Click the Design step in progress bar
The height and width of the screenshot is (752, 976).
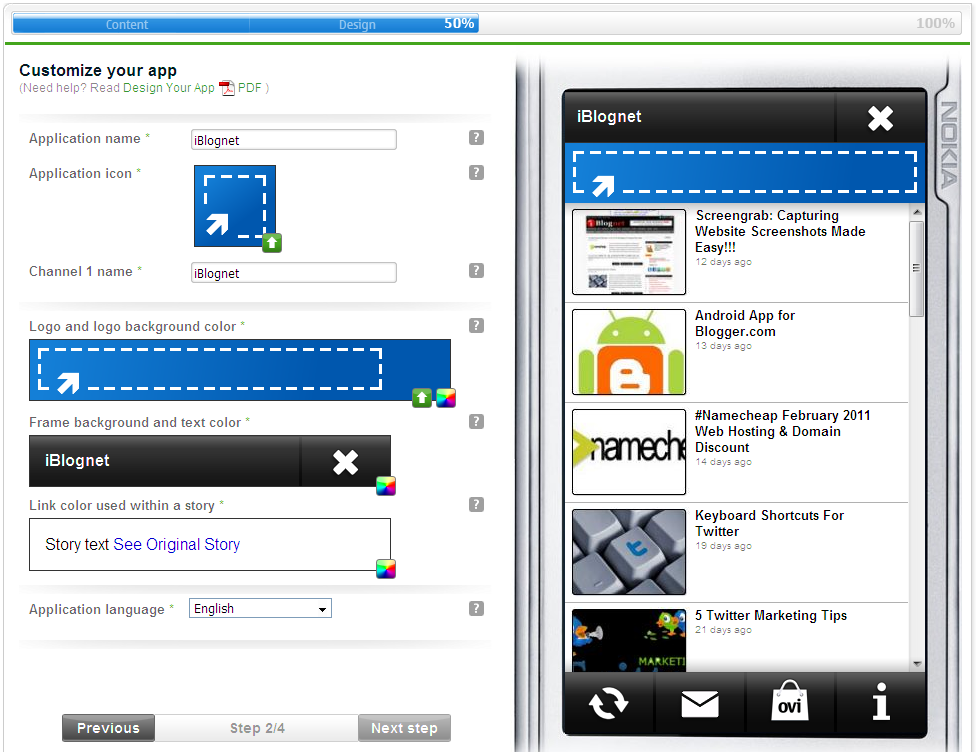click(357, 24)
